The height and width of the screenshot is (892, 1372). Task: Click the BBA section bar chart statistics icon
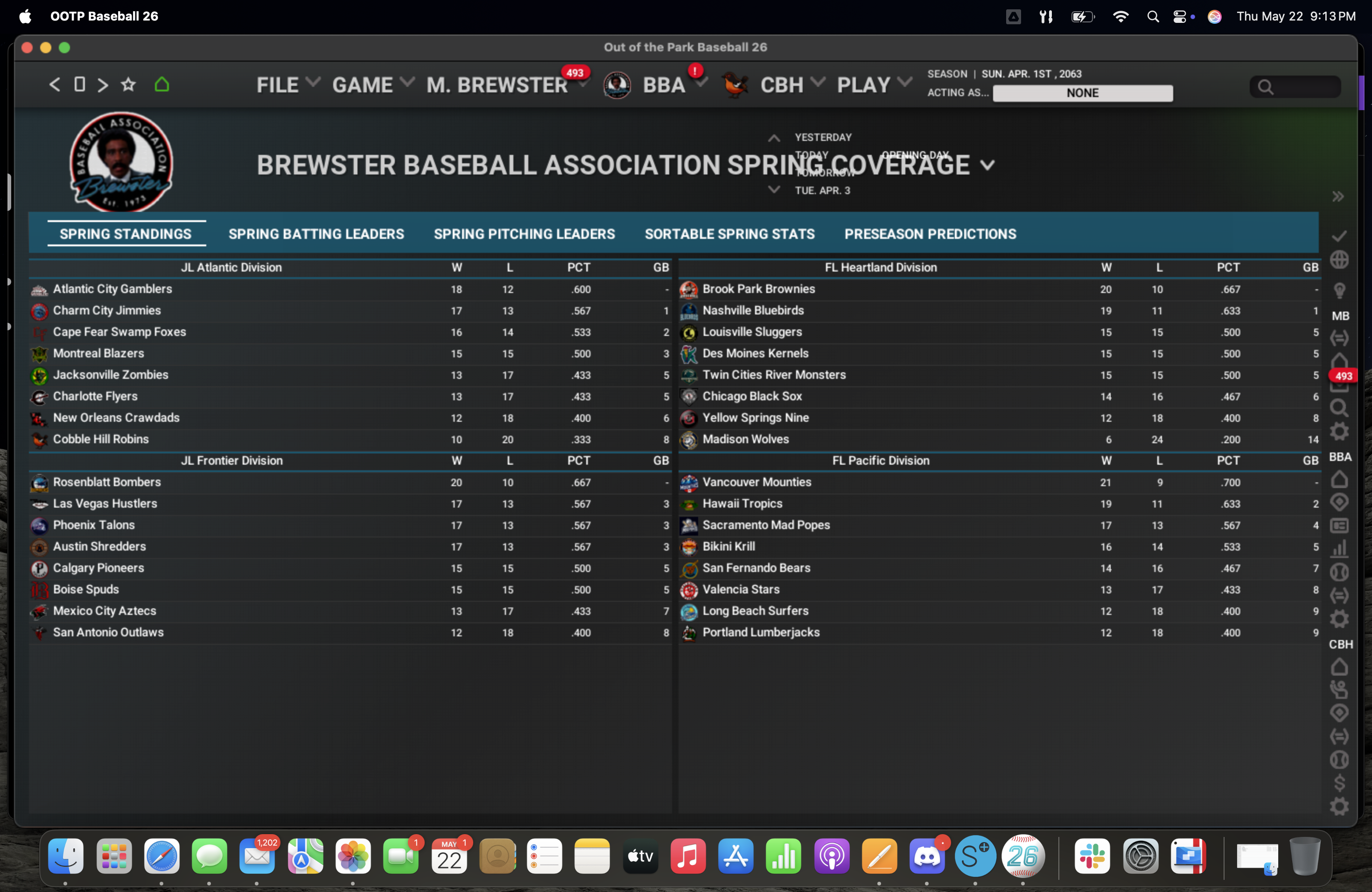click(x=1339, y=549)
